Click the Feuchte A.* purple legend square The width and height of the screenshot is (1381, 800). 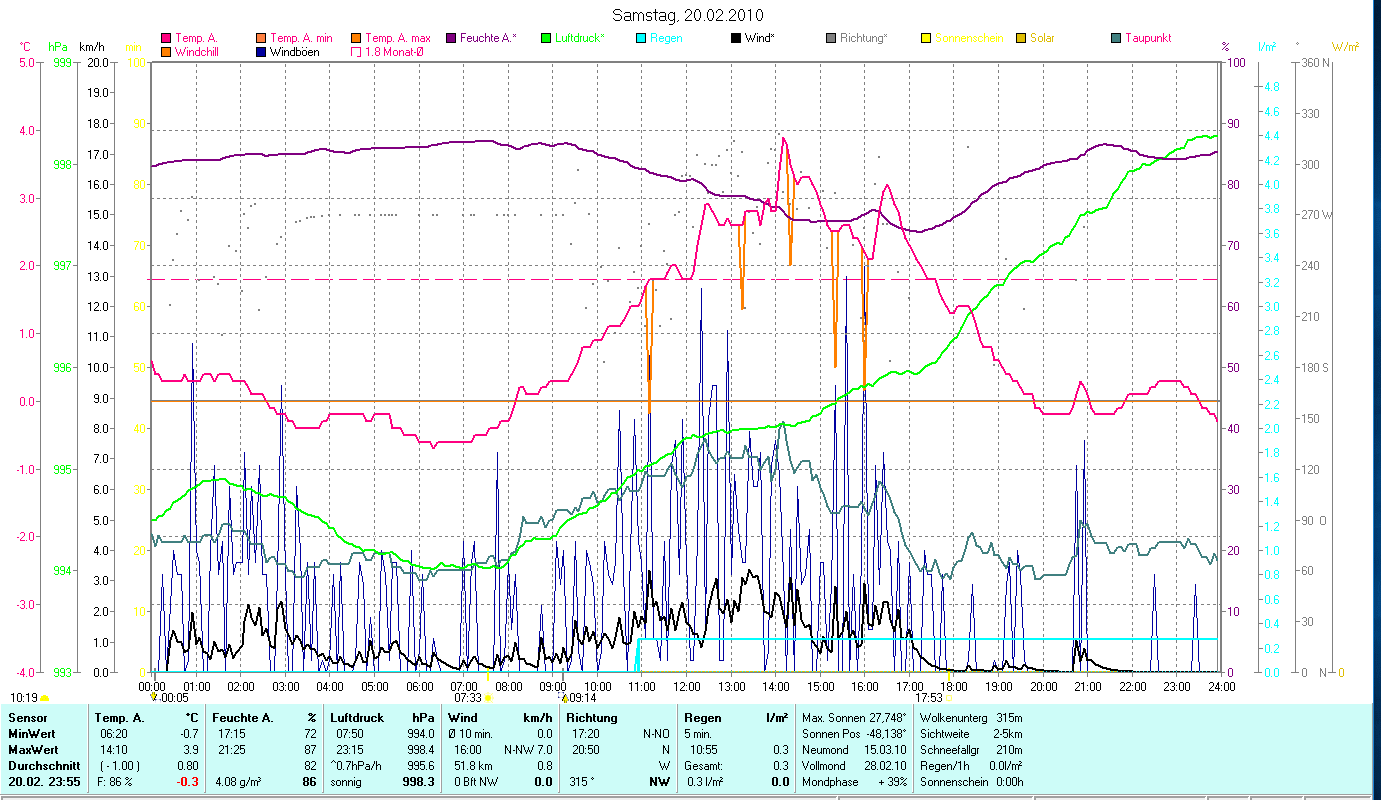[x=451, y=39]
